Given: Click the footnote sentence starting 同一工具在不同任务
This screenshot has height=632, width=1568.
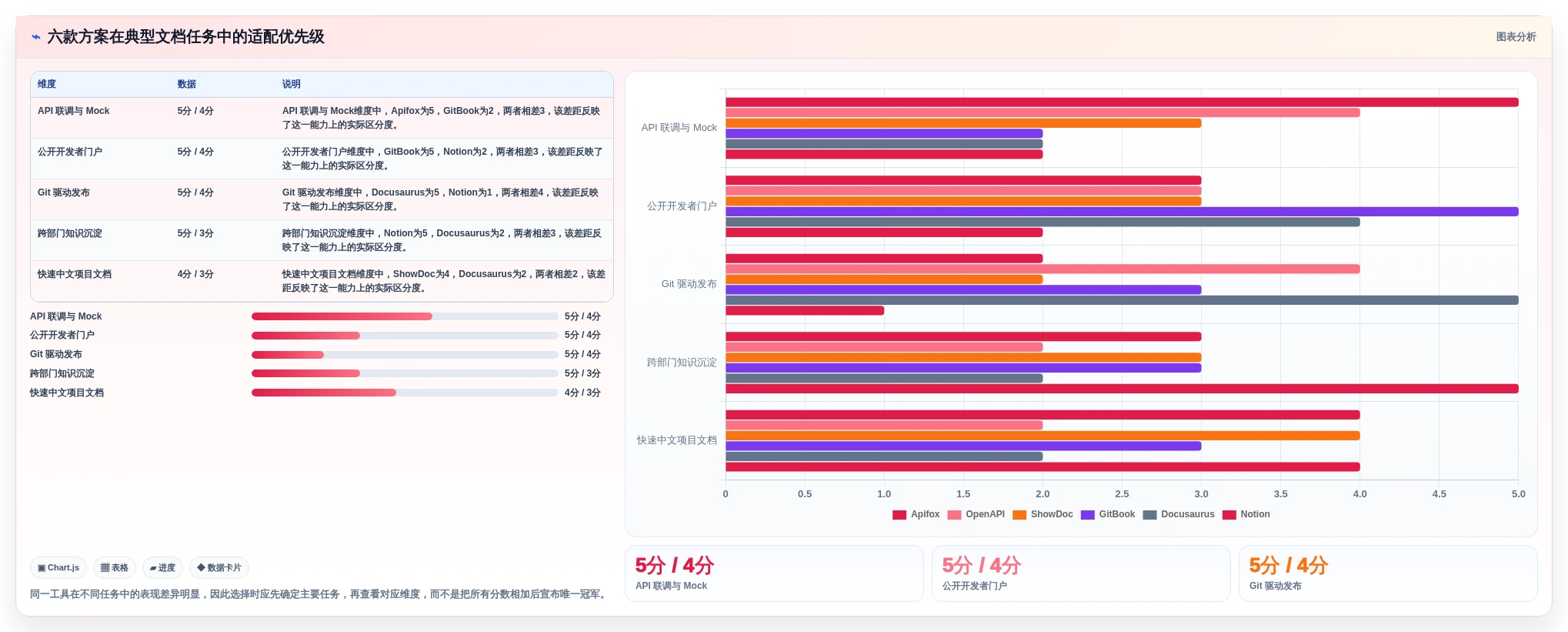Looking at the screenshot, I should (320, 594).
